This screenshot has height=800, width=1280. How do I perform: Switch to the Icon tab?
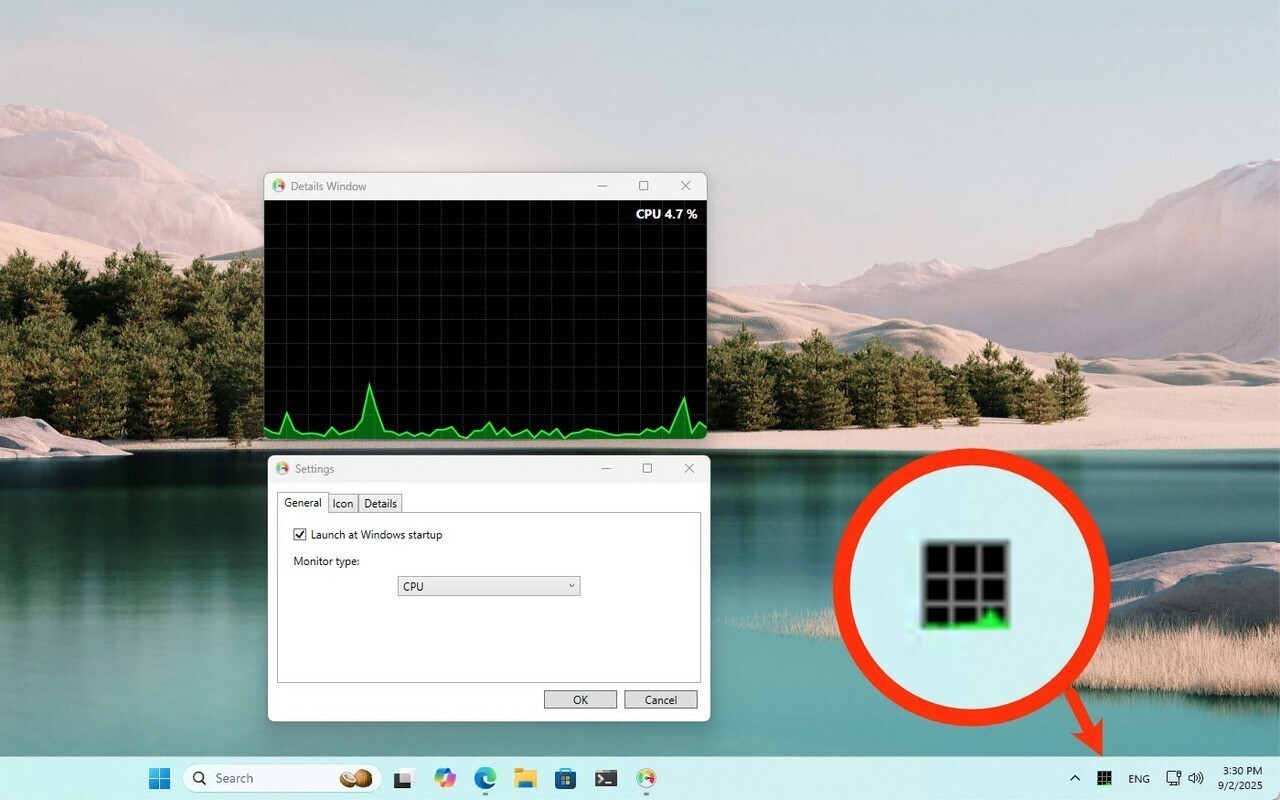click(x=343, y=503)
